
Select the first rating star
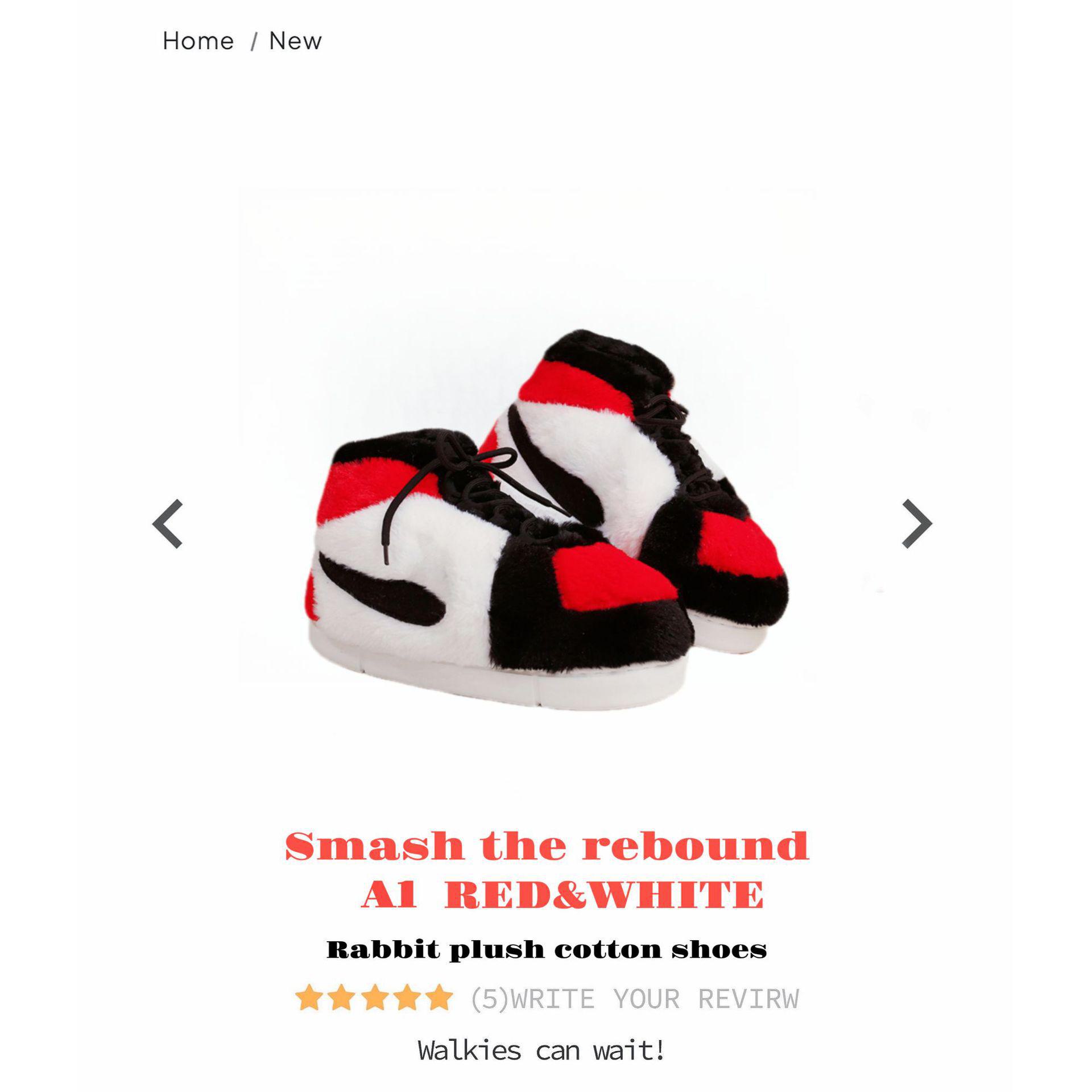(x=309, y=997)
